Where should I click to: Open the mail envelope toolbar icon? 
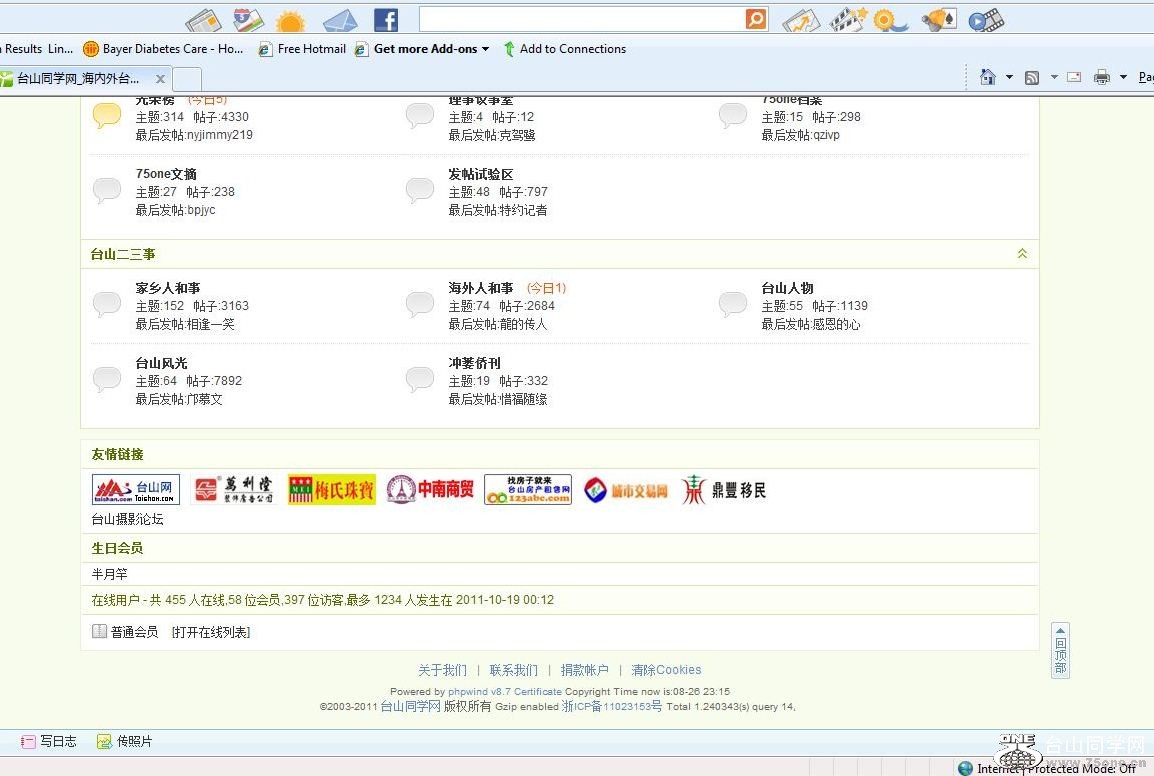tap(340, 20)
